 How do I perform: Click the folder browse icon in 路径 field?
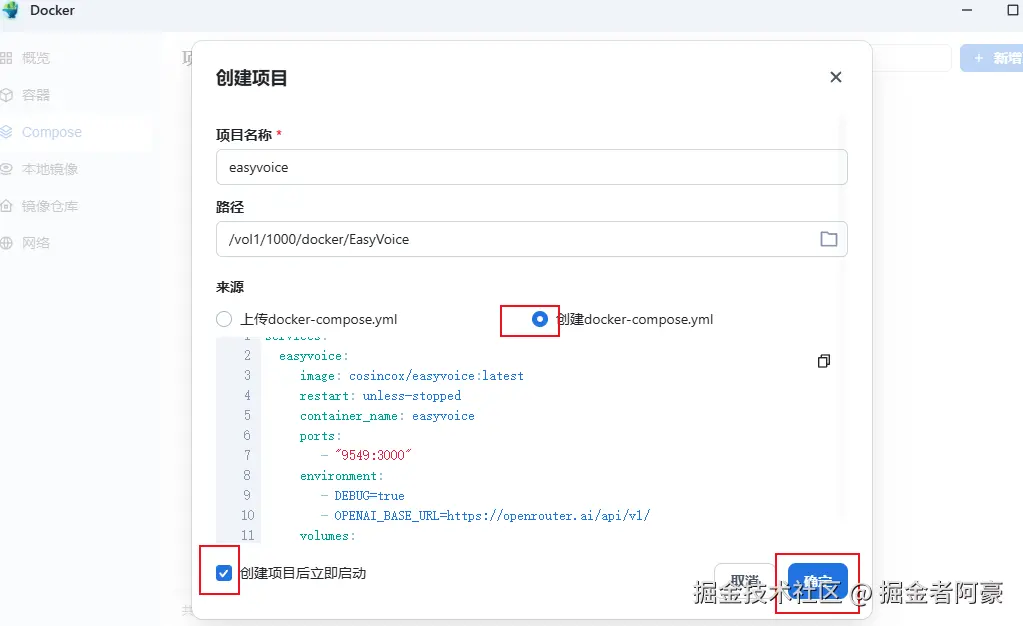tap(829, 239)
